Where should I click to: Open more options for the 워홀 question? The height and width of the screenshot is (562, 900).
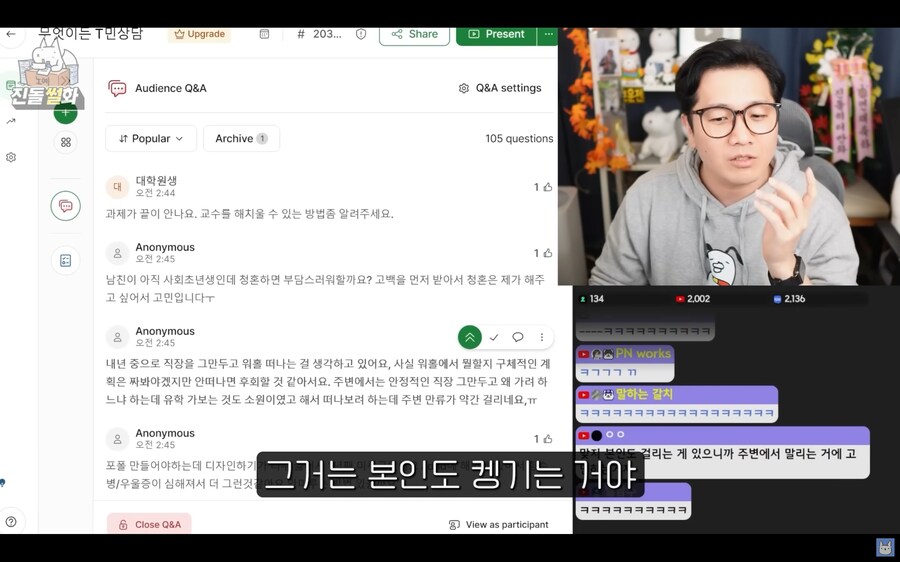[541, 338]
